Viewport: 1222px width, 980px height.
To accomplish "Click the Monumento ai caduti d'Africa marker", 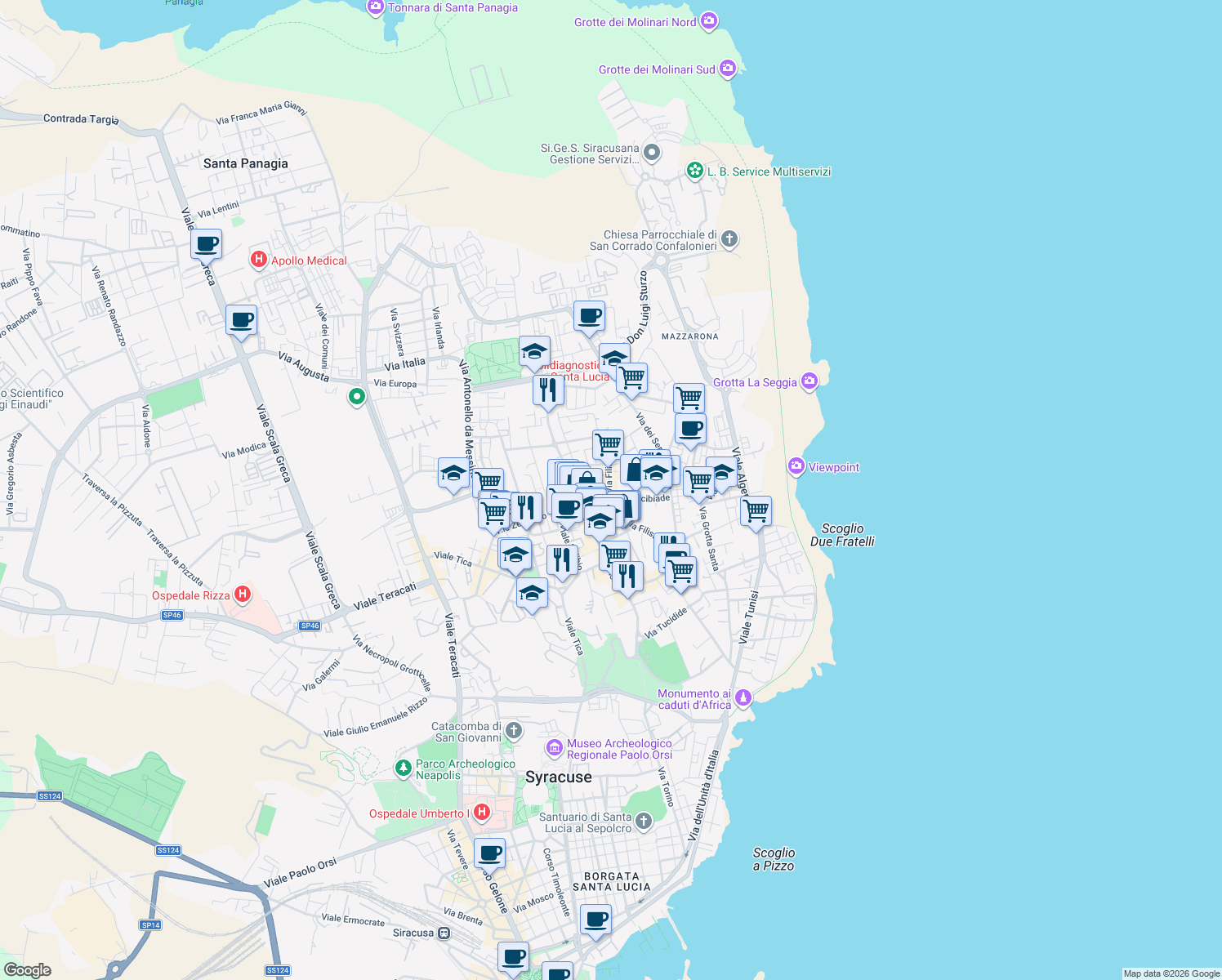I will point(743,698).
